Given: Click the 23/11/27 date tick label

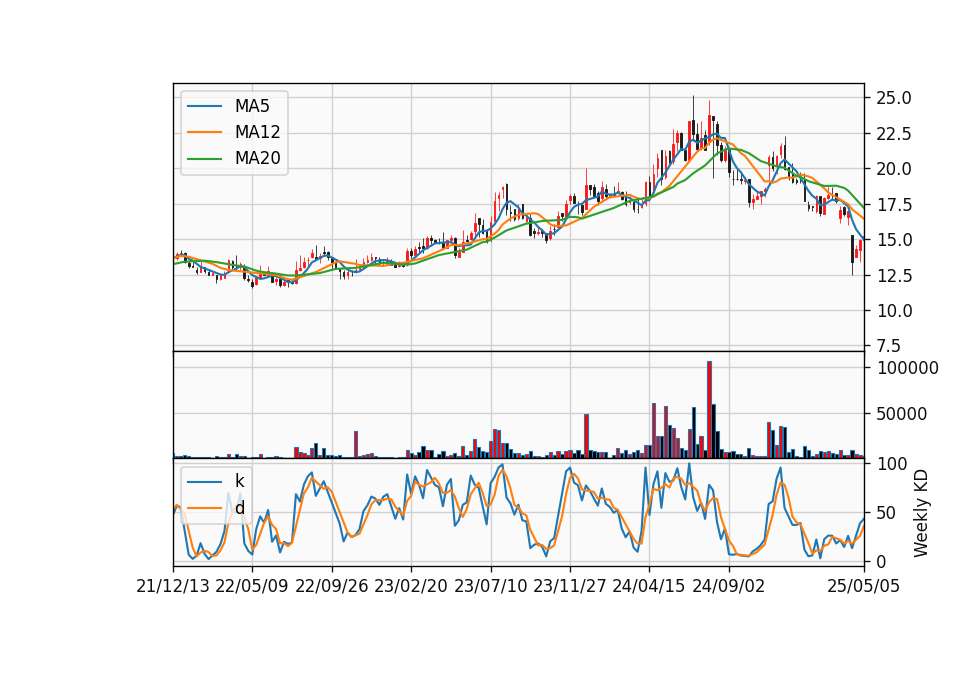Looking at the screenshot, I should (x=570, y=587).
